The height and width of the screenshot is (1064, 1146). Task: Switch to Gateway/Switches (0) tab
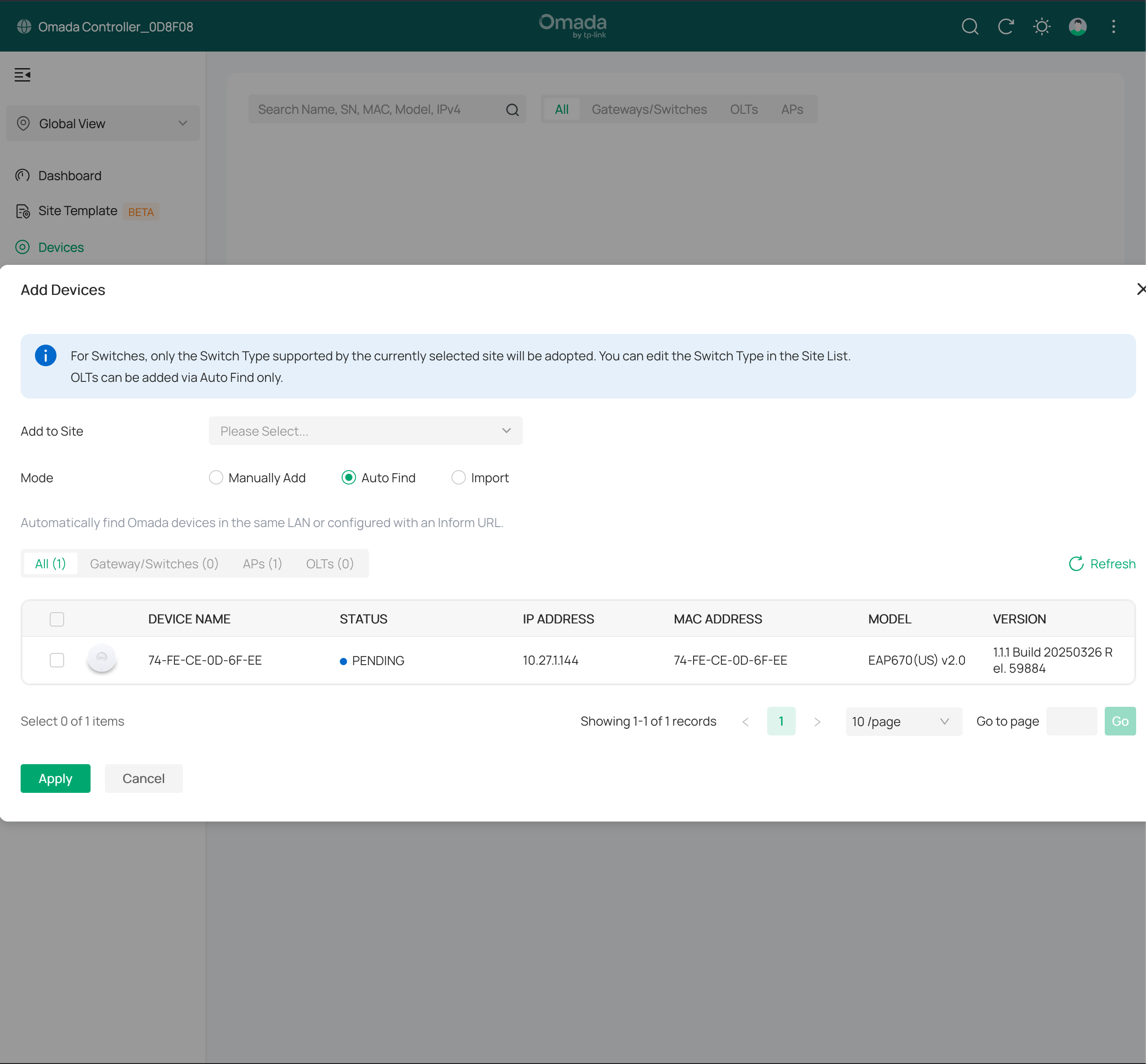click(x=154, y=563)
